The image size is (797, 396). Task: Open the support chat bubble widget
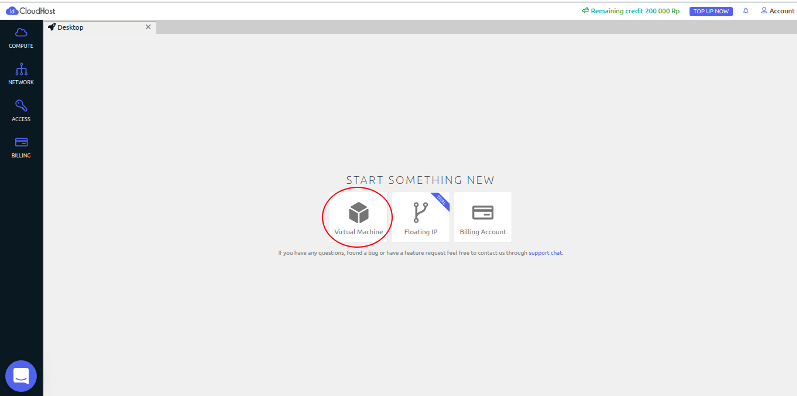(x=21, y=376)
